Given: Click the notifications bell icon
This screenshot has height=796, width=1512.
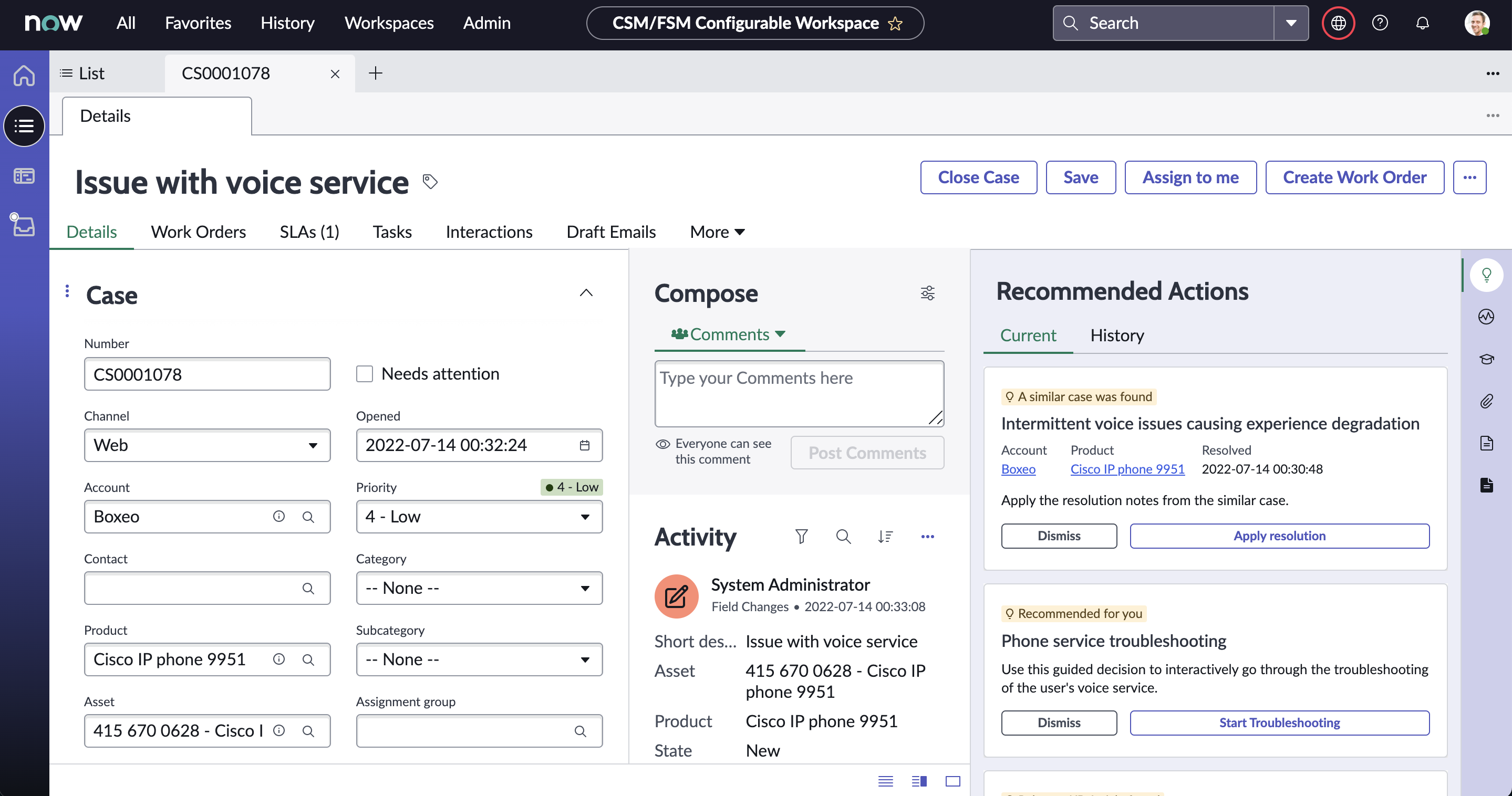Looking at the screenshot, I should [x=1423, y=23].
